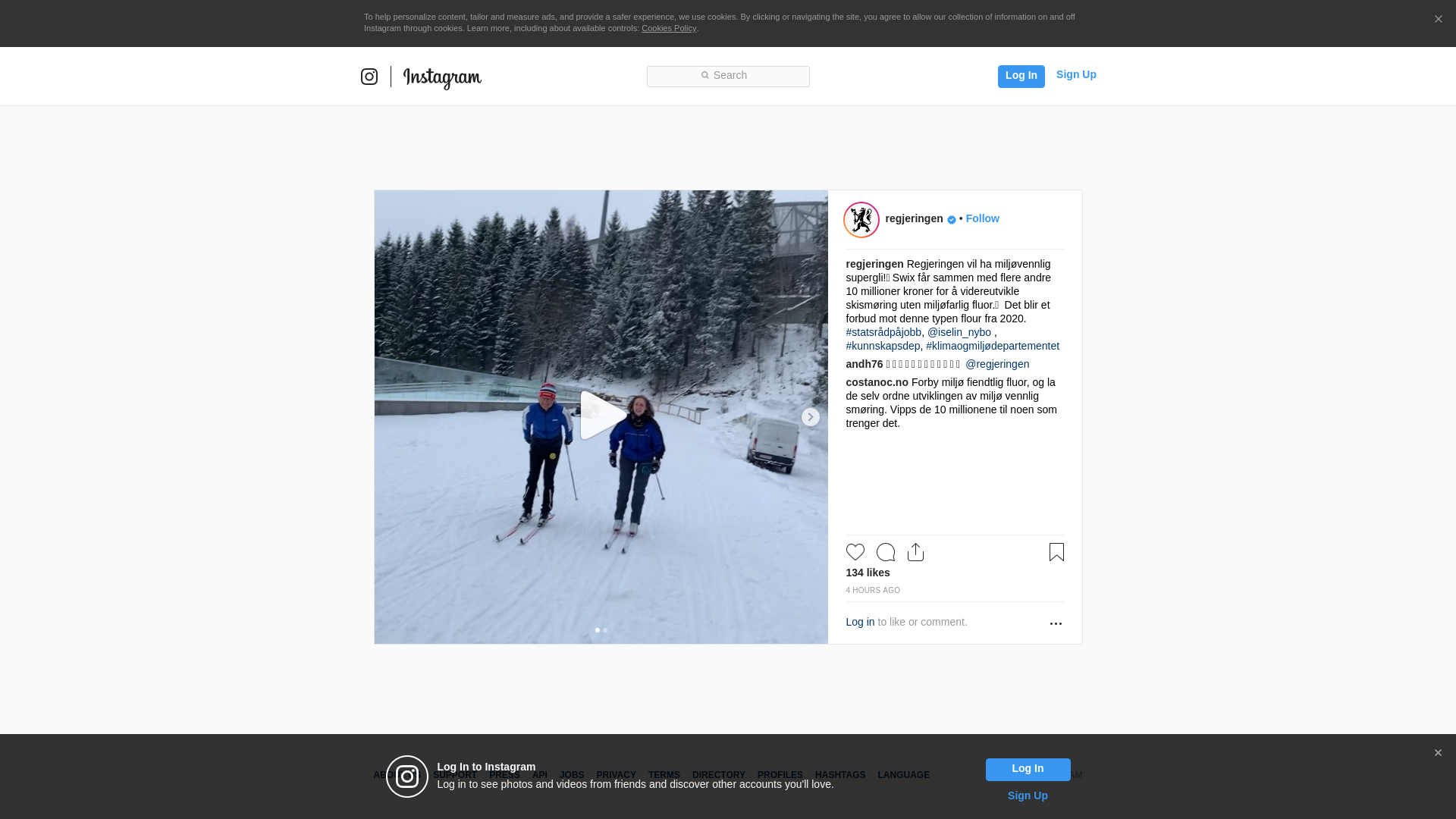Viewport: 1456px width, 819px height.
Task: Save post with bookmark icon
Action: 1056,552
